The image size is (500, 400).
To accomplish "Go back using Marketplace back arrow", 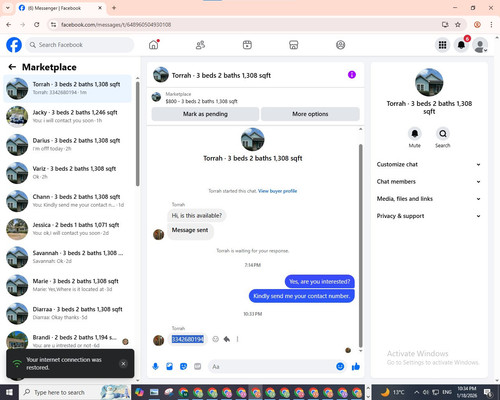I will pos(12,67).
